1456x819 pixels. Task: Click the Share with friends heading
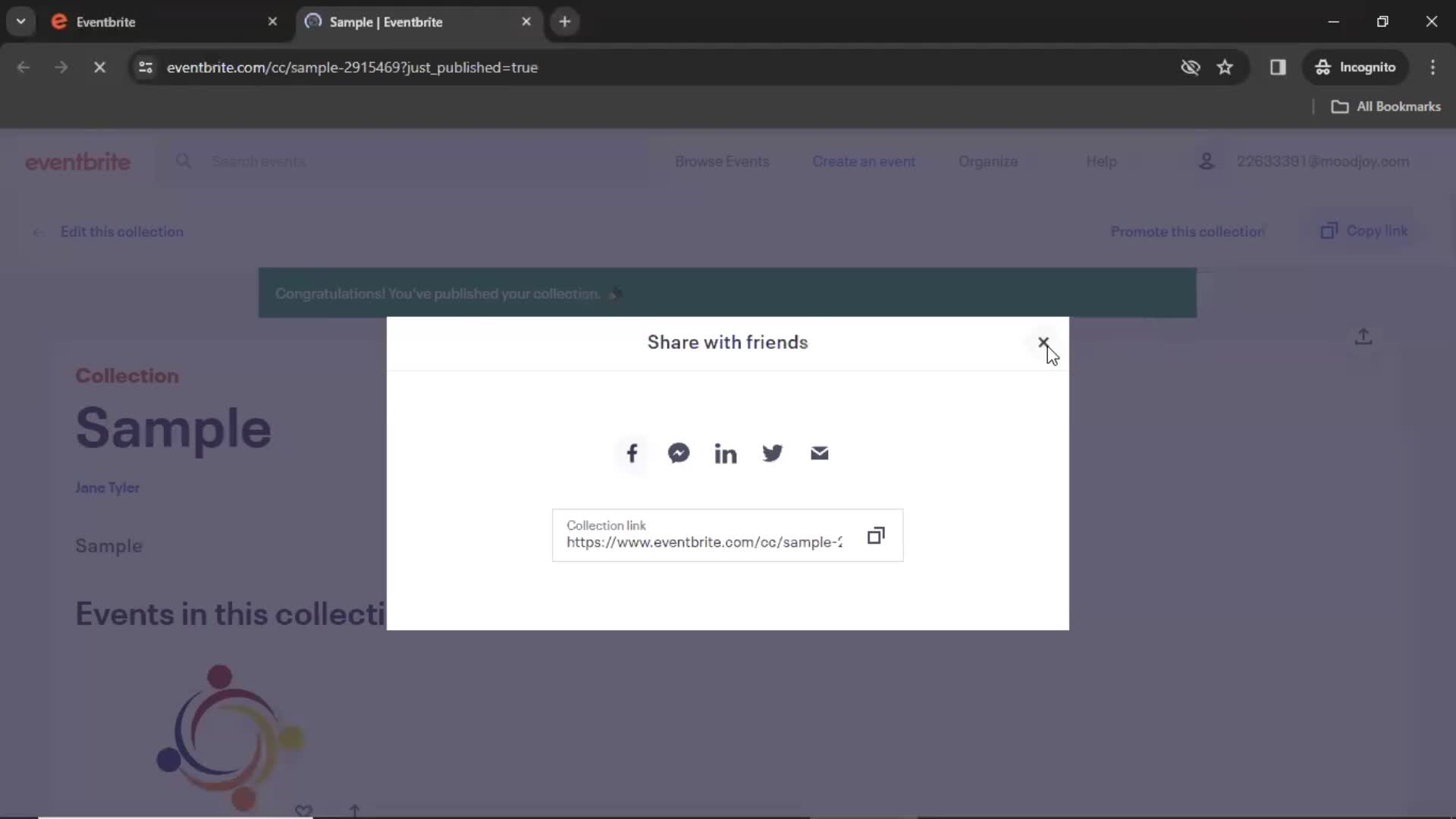tap(727, 343)
